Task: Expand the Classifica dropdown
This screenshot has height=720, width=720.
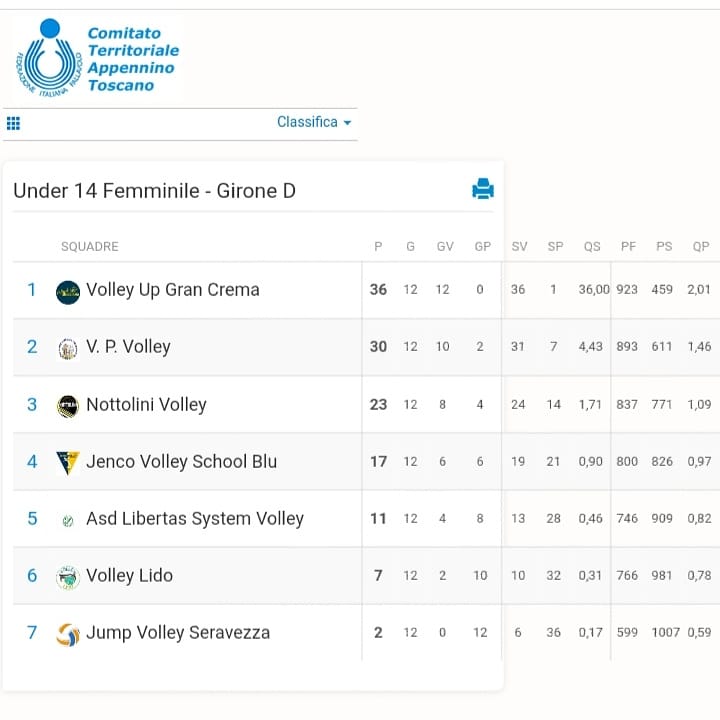Action: point(314,122)
